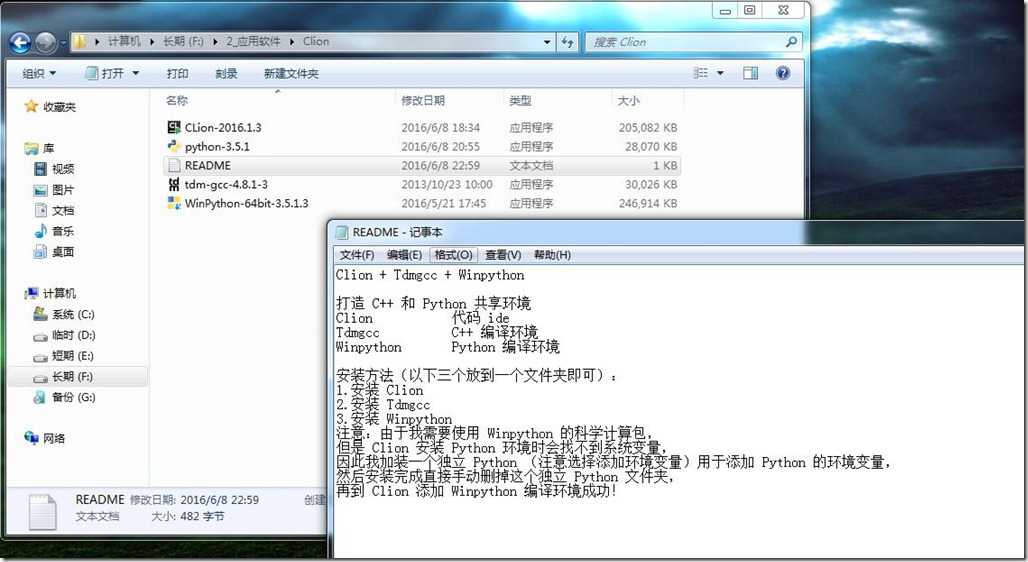Click the python-3.5.1 modified date 2016/6/8 20:55
This screenshot has width=1028, height=562.
[440, 146]
